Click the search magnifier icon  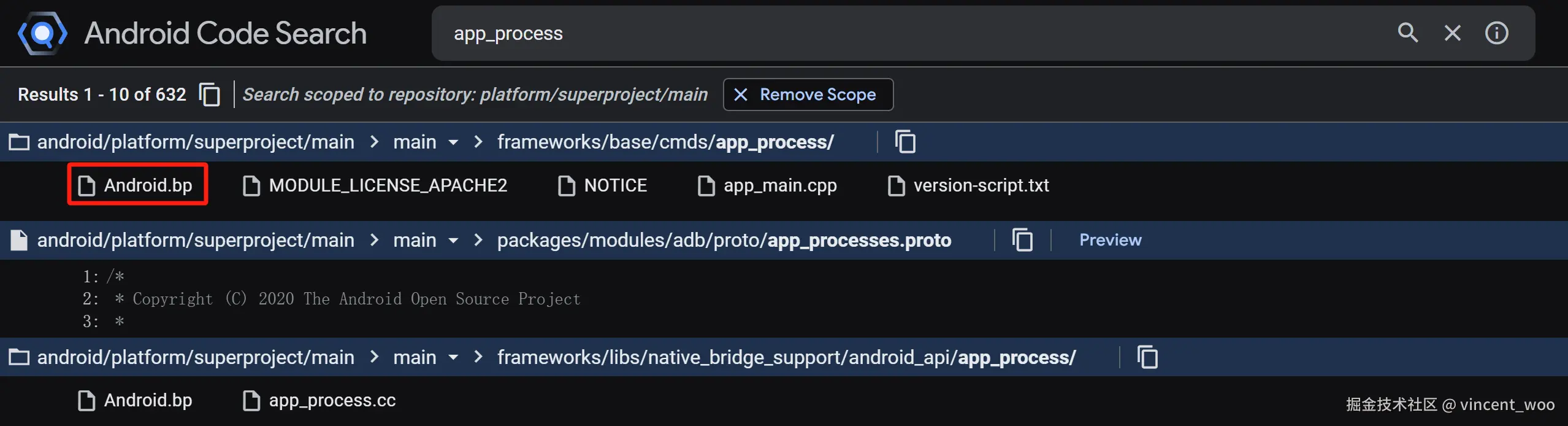pyautogui.click(x=1407, y=33)
